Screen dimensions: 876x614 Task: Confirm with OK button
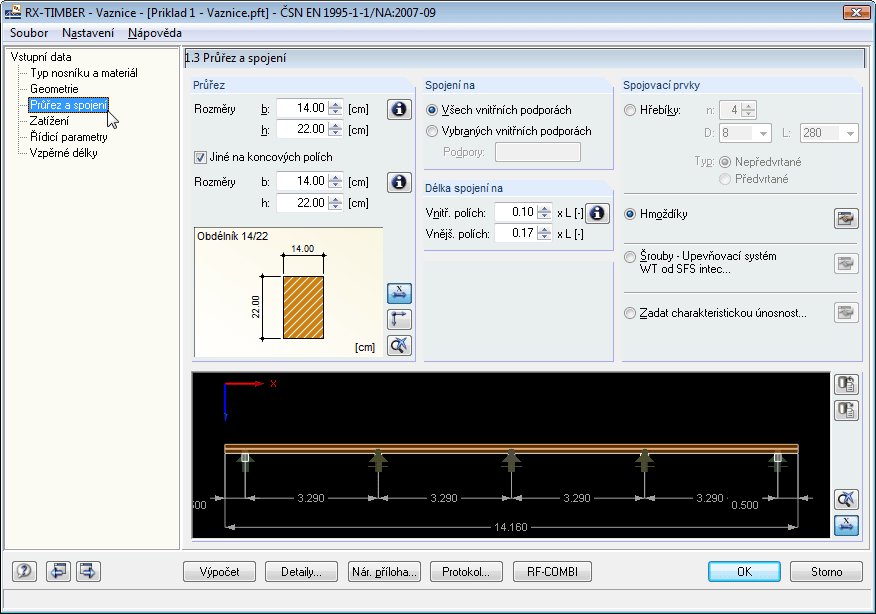tap(744, 572)
